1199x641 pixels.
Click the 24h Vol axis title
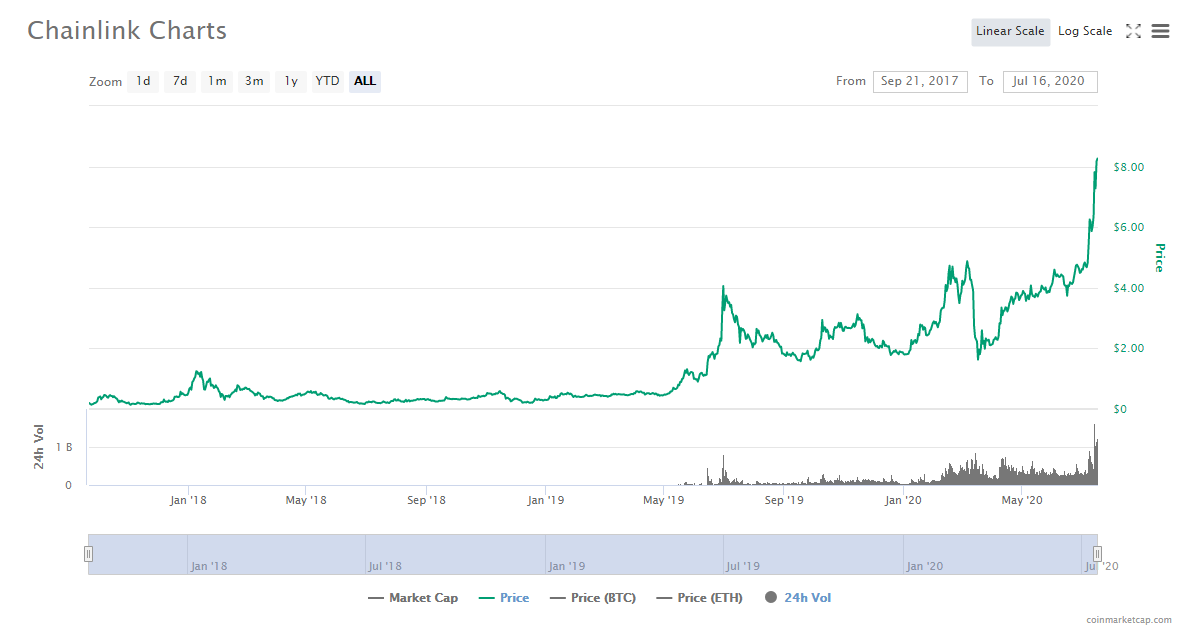coord(39,447)
